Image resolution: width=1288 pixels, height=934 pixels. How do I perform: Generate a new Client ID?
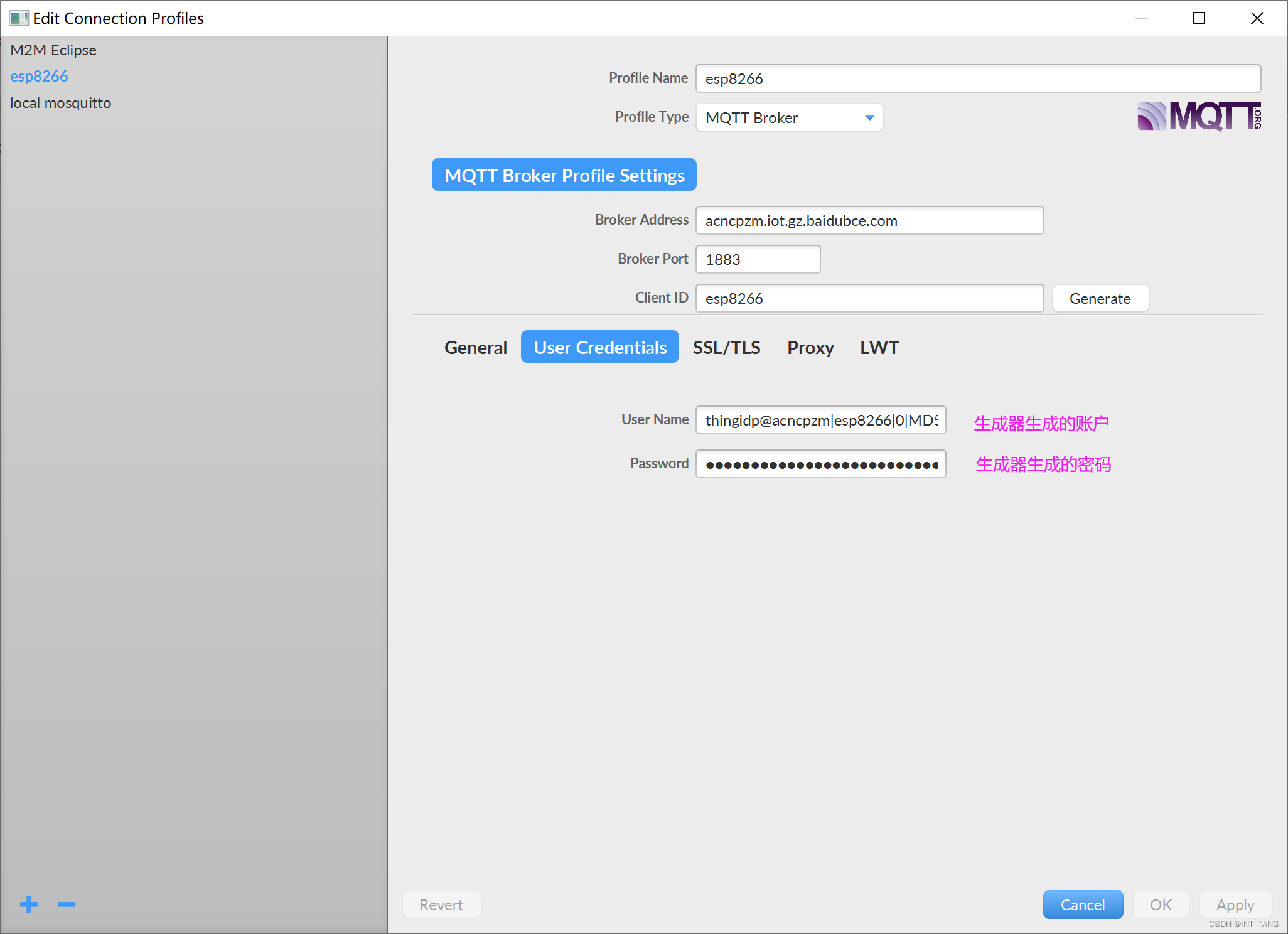point(1100,298)
